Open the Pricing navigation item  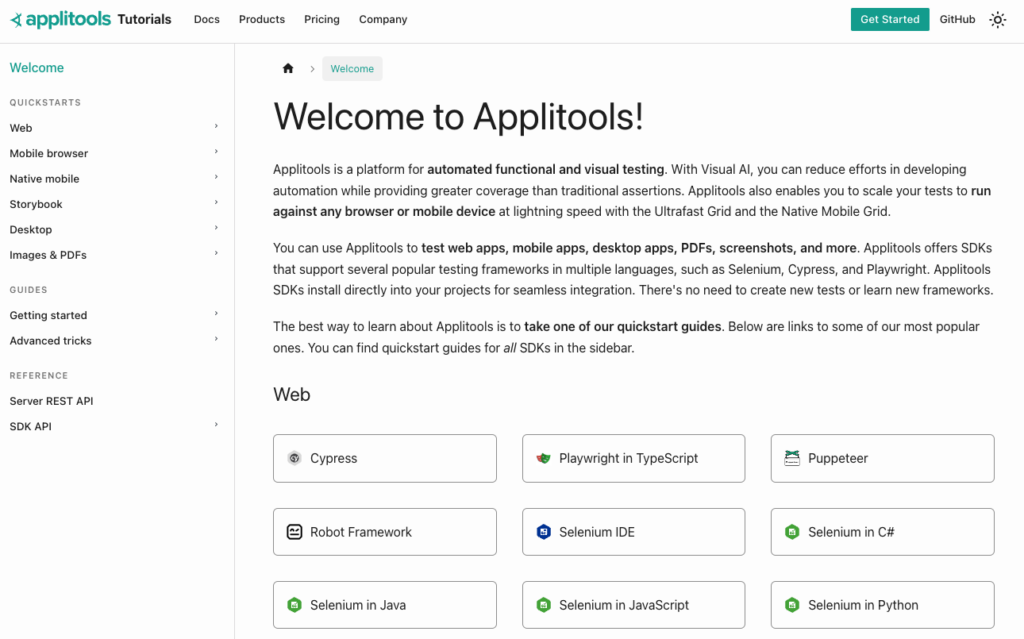(321, 19)
